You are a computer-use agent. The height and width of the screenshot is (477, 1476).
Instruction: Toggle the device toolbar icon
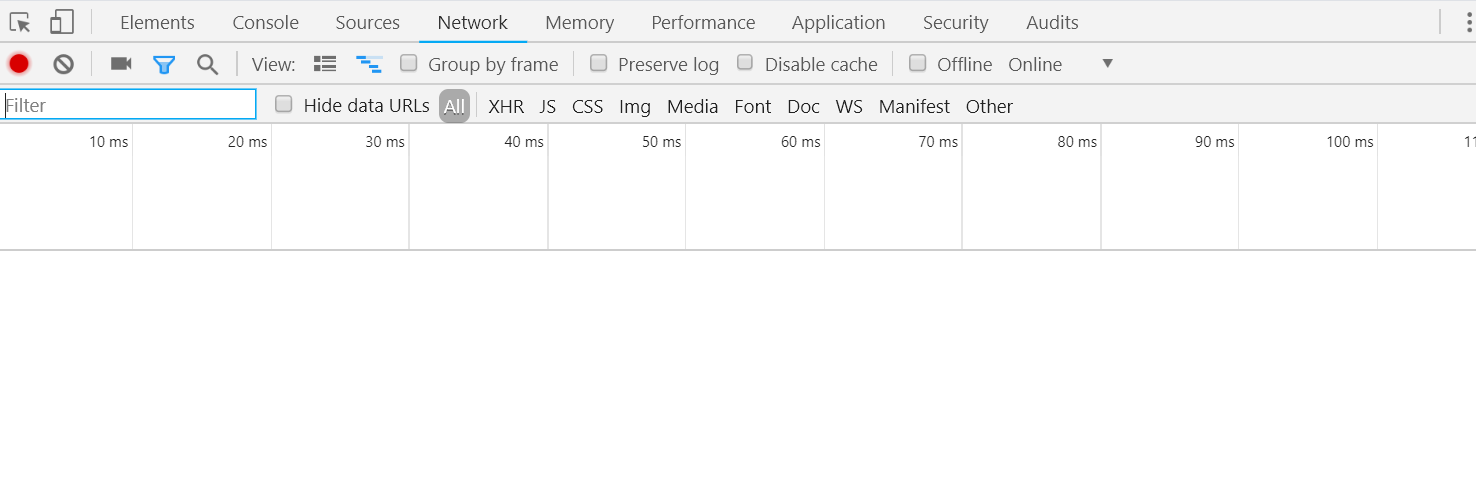62,22
